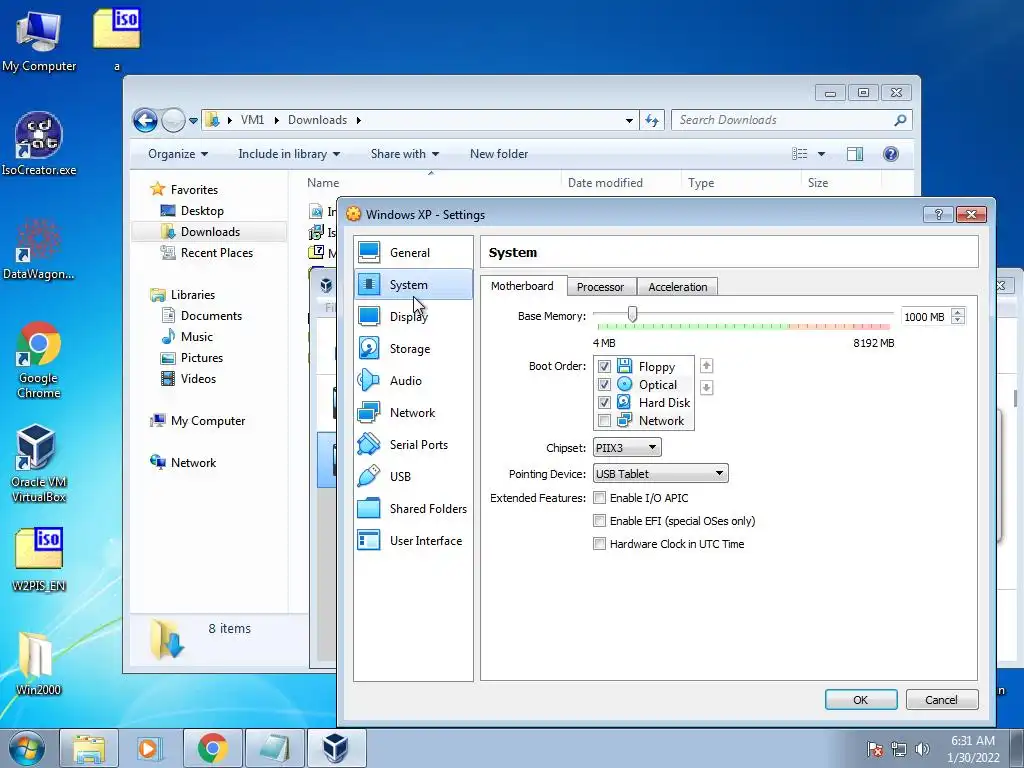Toggle the Explorer preview pane button
The width and height of the screenshot is (1024, 768).
(x=854, y=154)
